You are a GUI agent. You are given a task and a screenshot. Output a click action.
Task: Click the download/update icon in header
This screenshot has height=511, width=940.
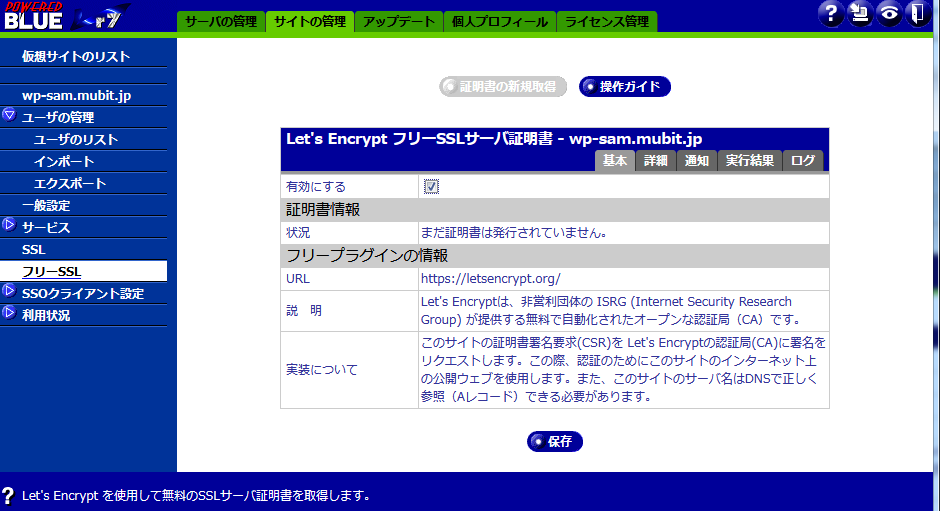[860, 13]
